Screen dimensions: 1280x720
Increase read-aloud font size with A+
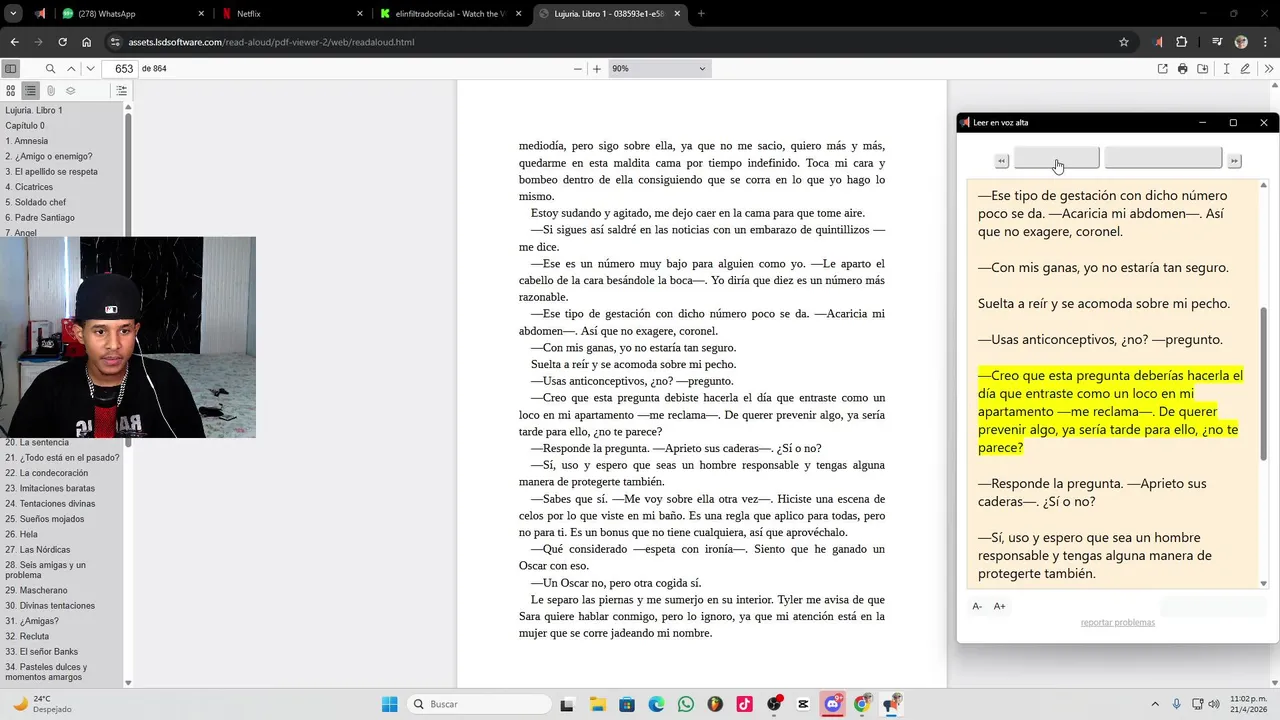[x=999, y=606]
